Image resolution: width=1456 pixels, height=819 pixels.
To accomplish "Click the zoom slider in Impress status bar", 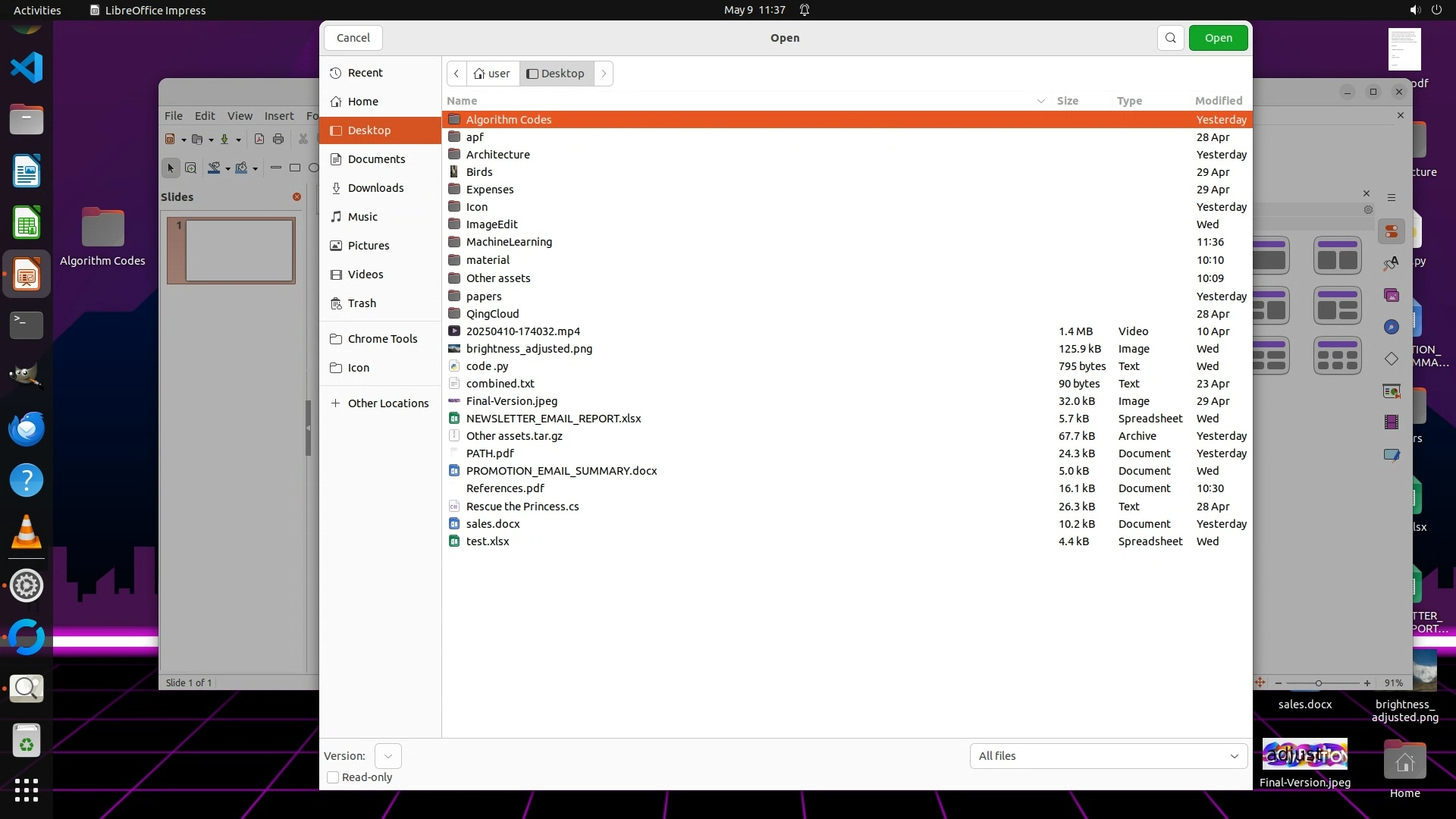I will coord(1318,683).
